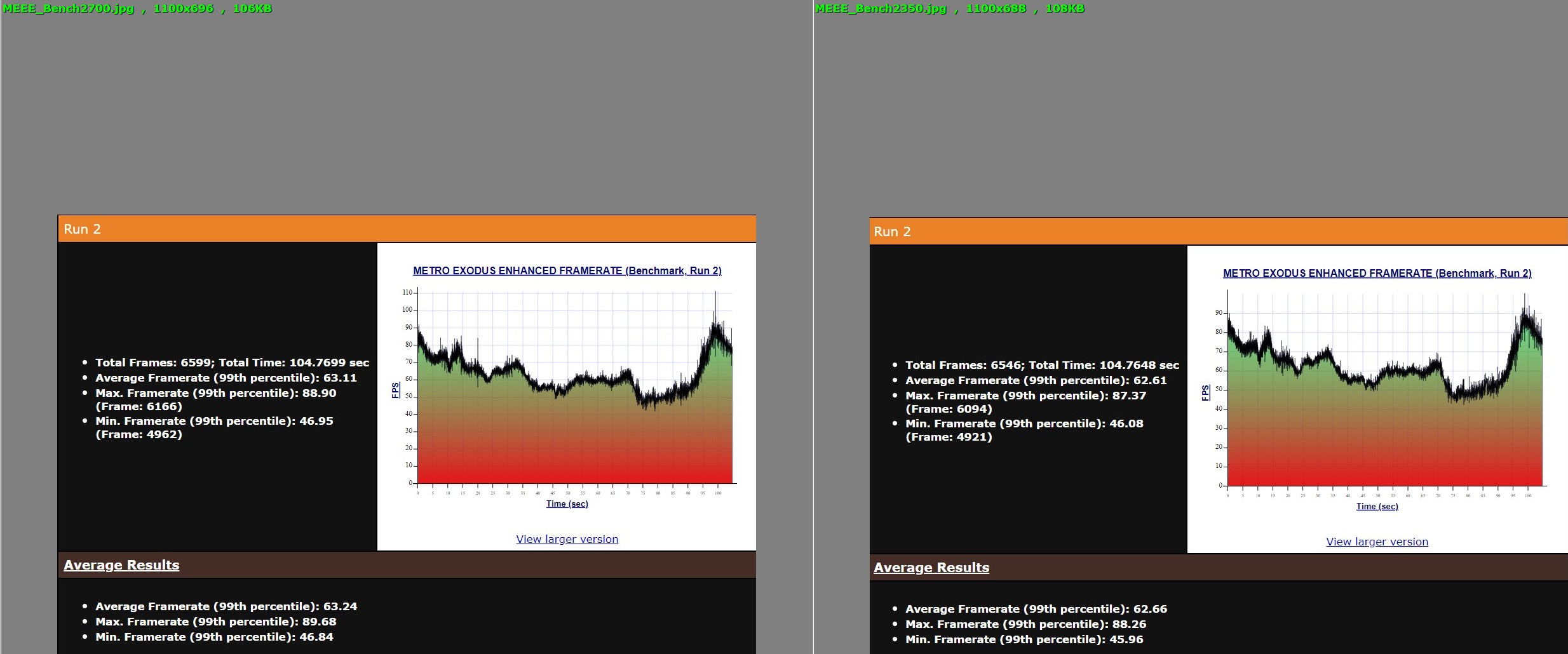1568x654 pixels.
Task: Select average result 'Max. Framerate (99th percentile): 88.26'
Action: point(1026,624)
